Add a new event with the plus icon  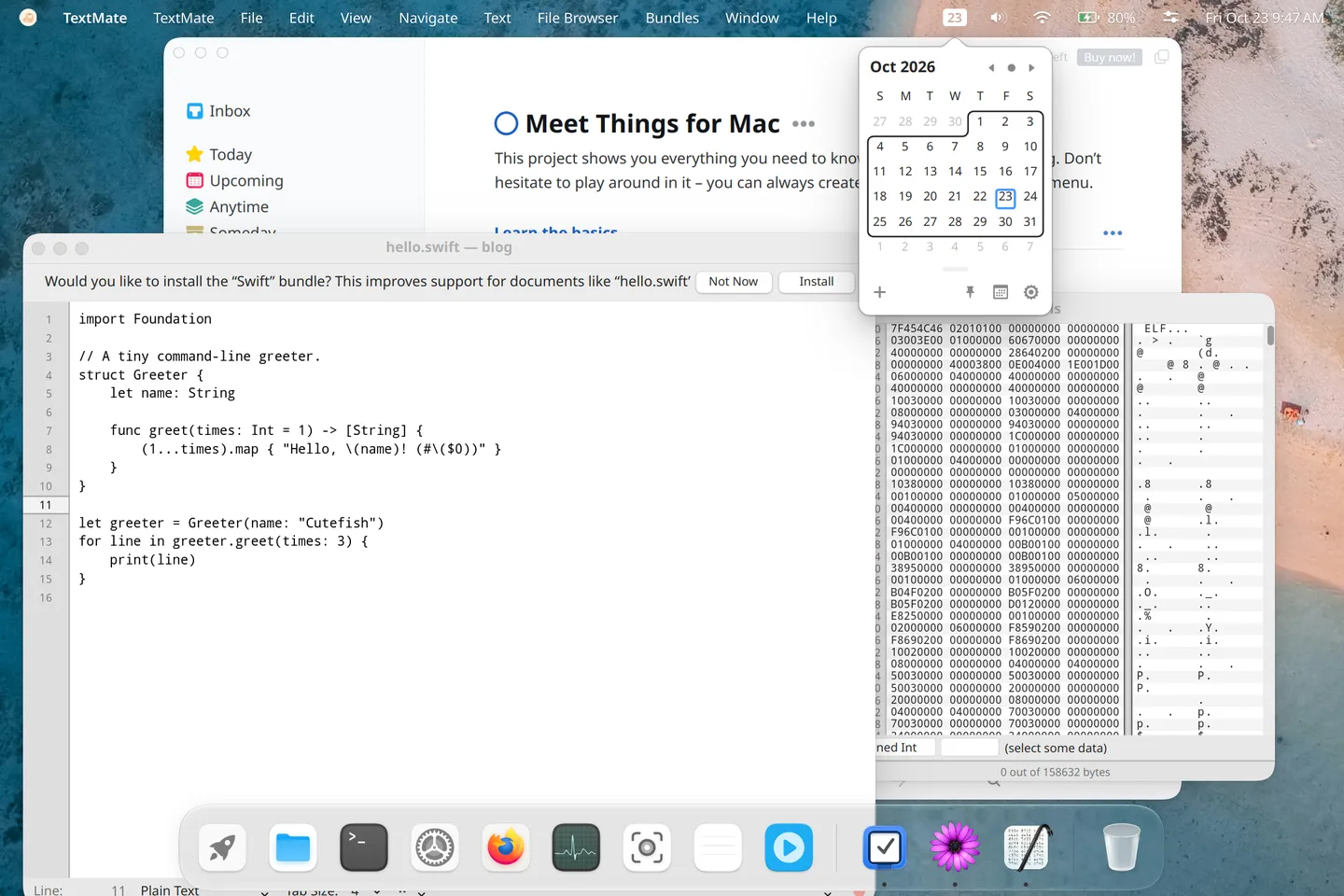[x=879, y=292]
